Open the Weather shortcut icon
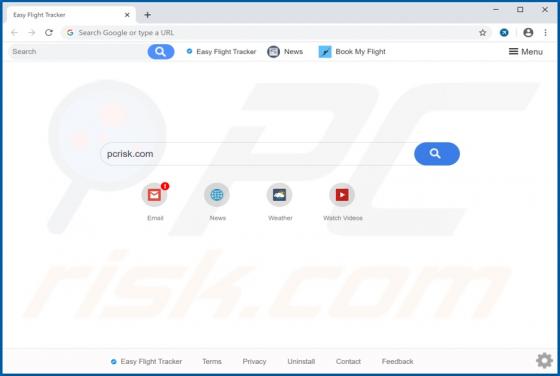Image resolution: width=560 pixels, height=376 pixels. [x=279, y=195]
